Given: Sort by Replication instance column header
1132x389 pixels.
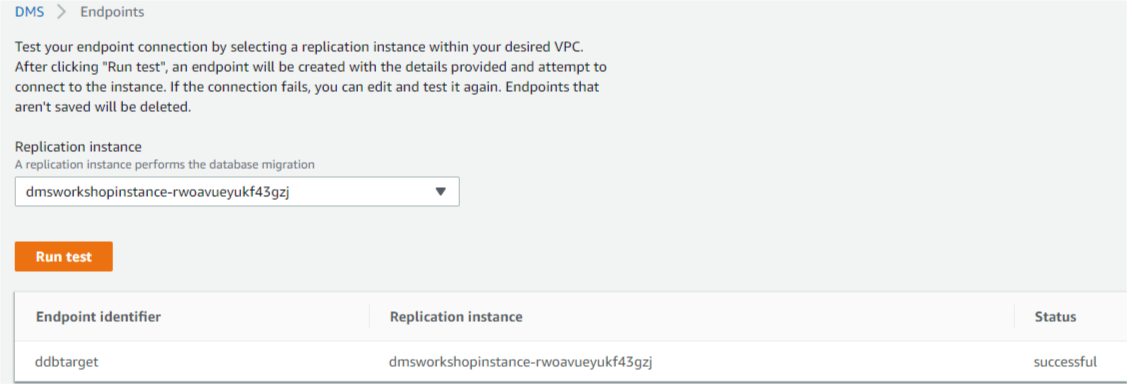Looking at the screenshot, I should [x=456, y=317].
